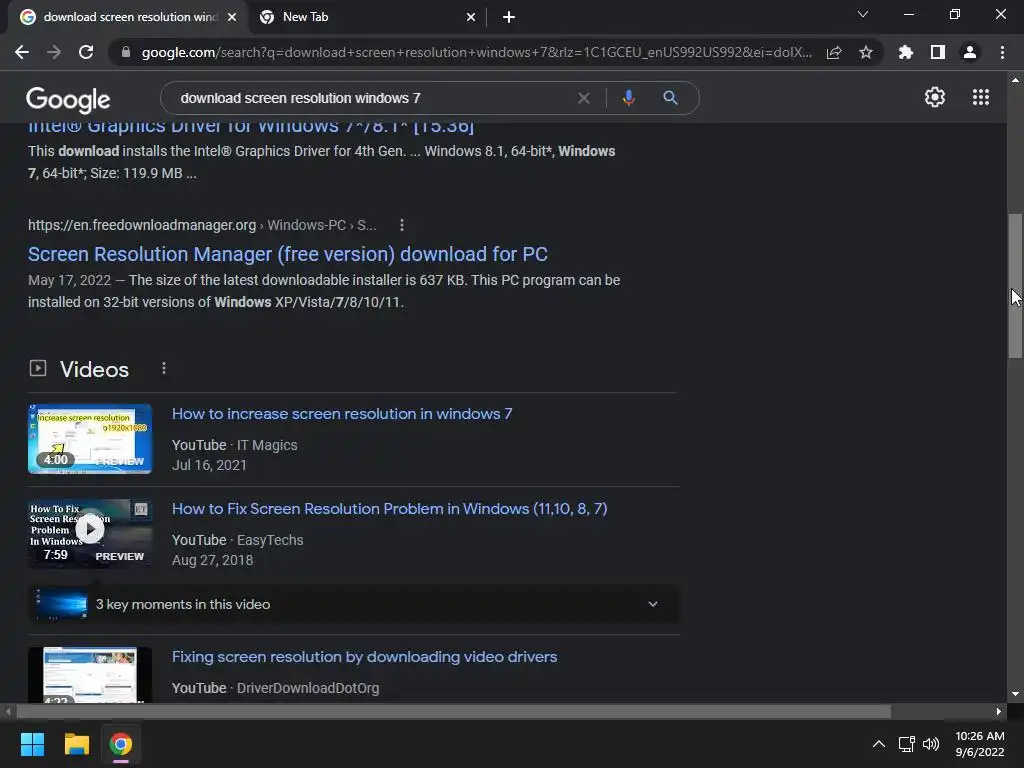Image resolution: width=1024 pixels, height=768 pixels.
Task: Open the tab search dropdown arrow
Action: [x=863, y=14]
